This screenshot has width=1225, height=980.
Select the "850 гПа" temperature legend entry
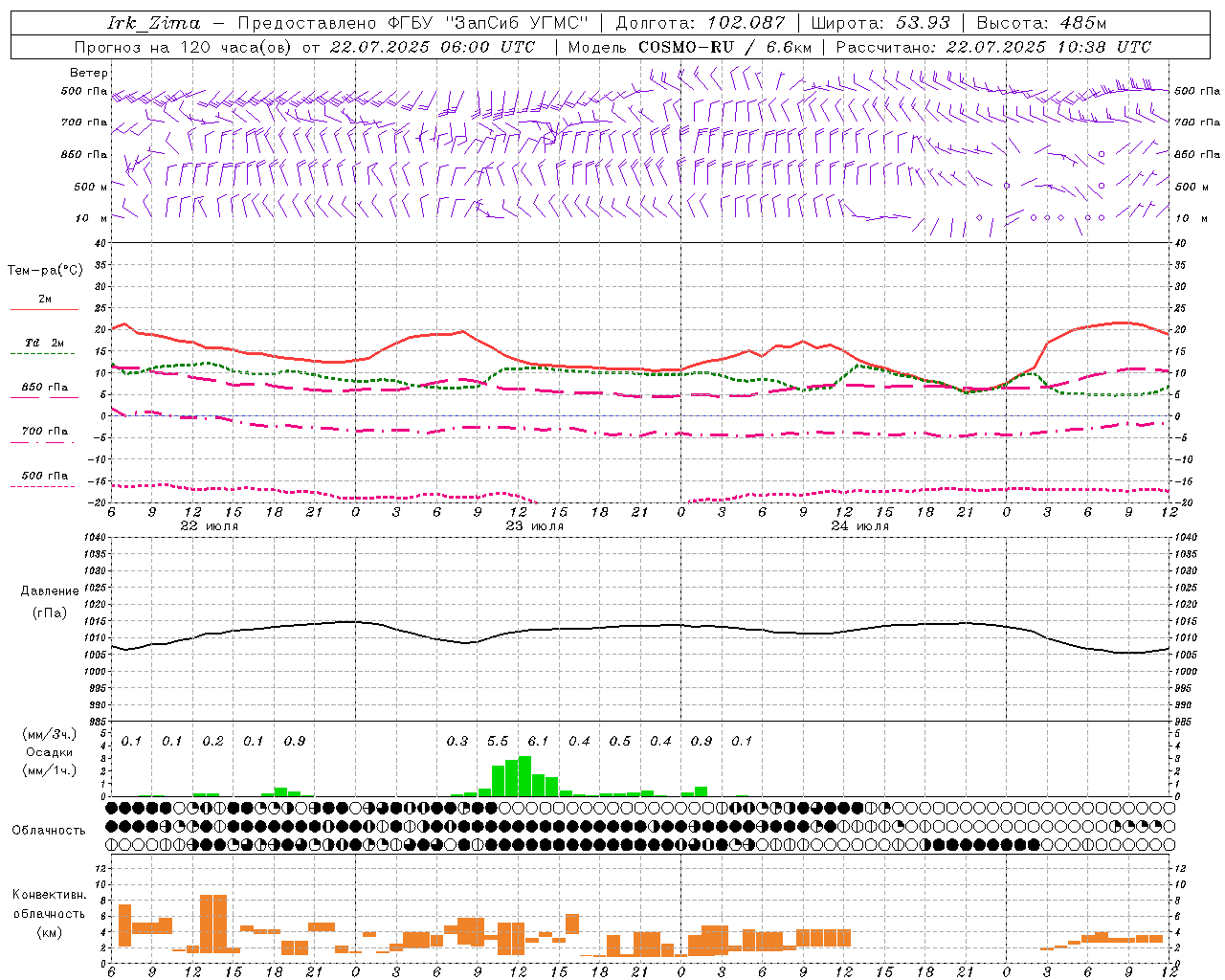44,388
